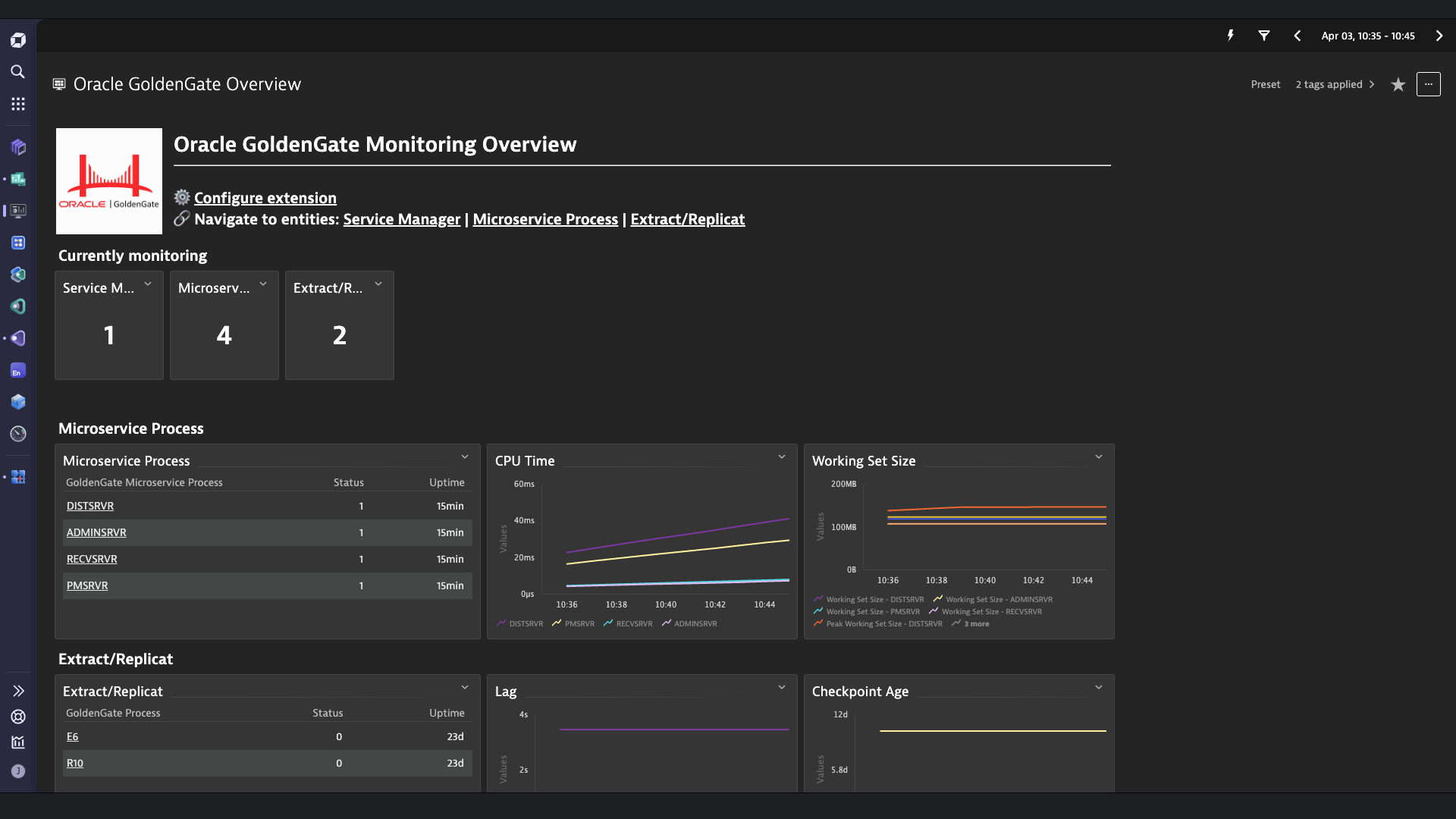Expand the Service M... tile menu
Screen dimensions: 1456x819
148,284
